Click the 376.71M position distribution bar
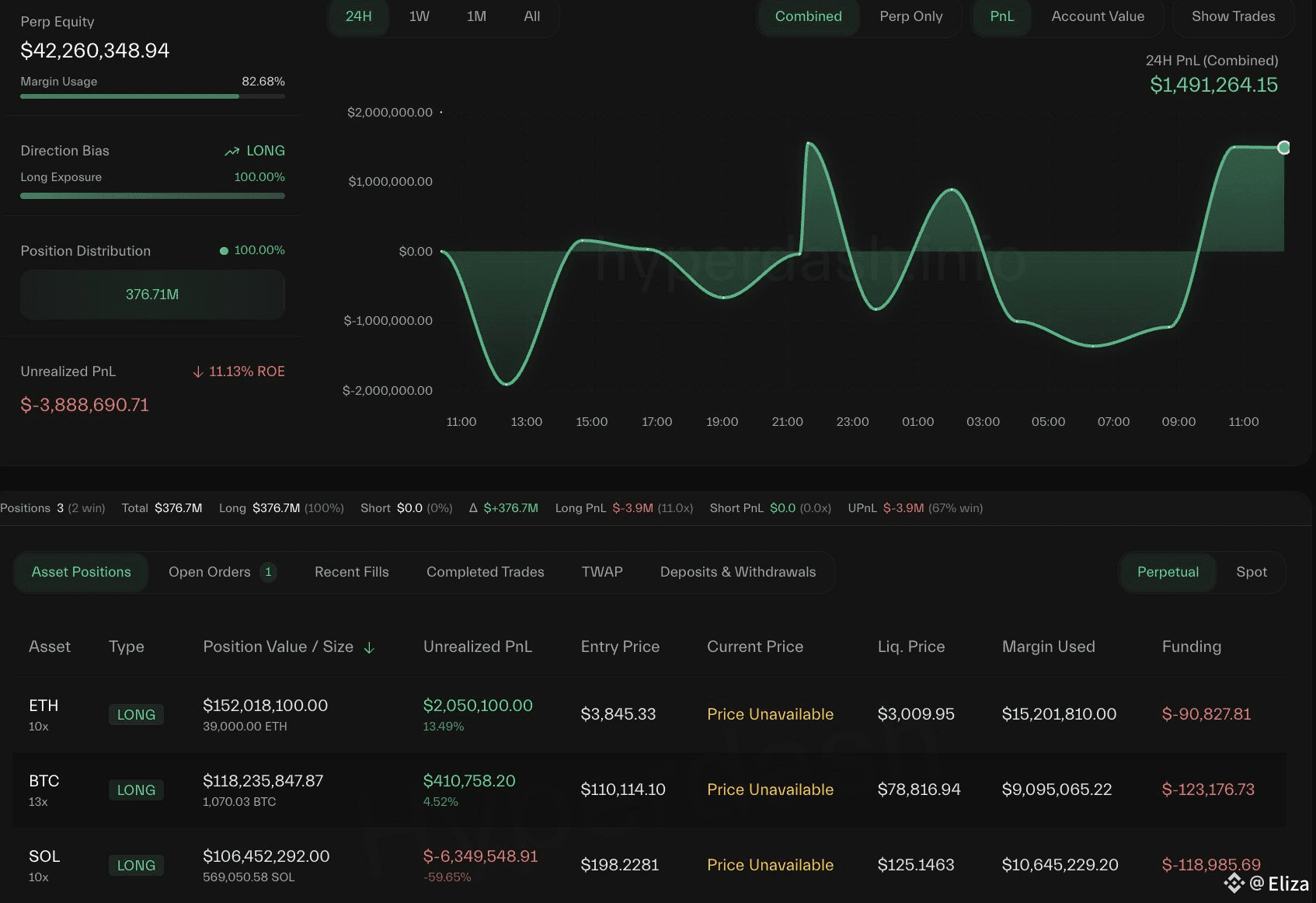 152,295
